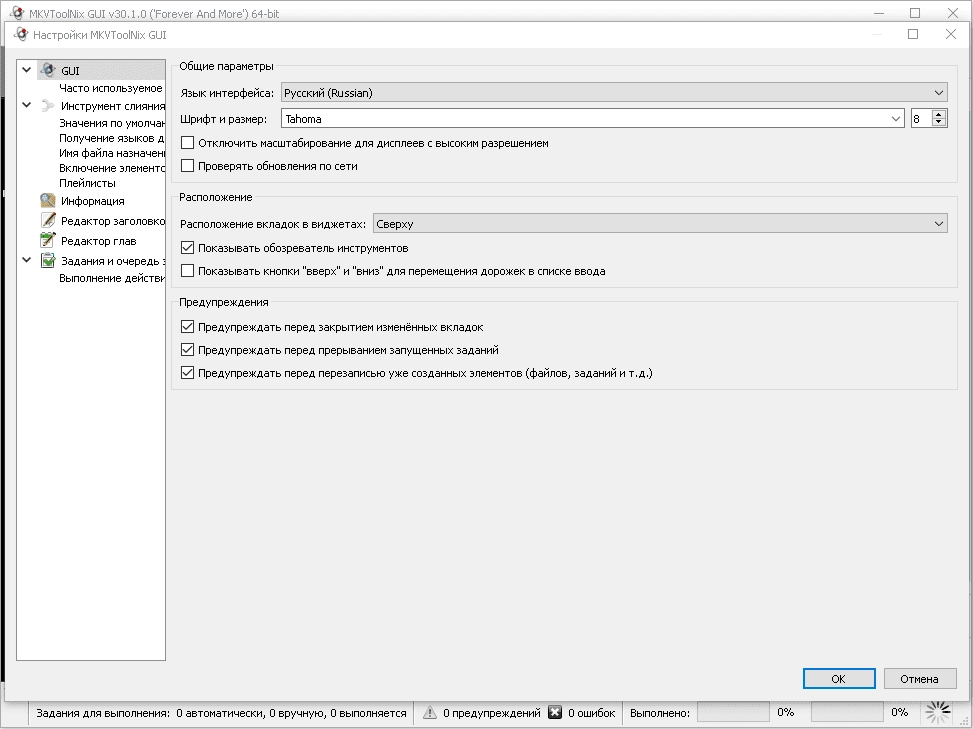The height and width of the screenshot is (729, 973).
Task: Click the errors cross icon in status bar
Action: click(555, 712)
